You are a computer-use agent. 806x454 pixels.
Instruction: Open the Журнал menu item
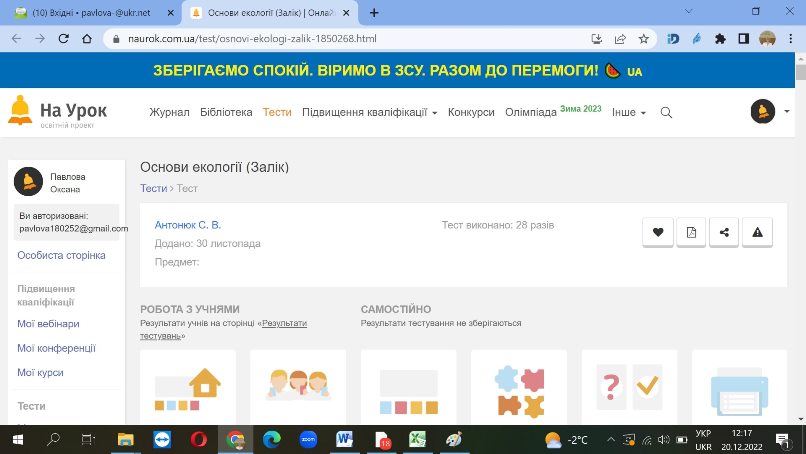coord(169,112)
